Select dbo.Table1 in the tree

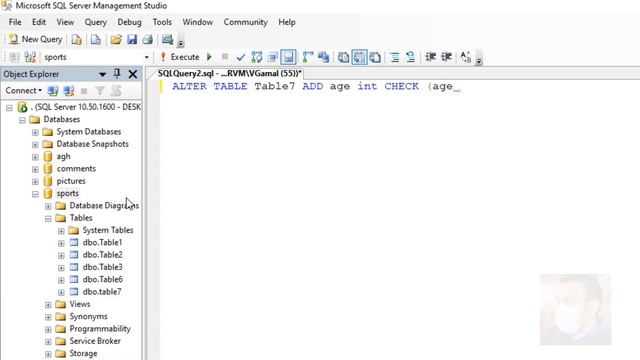pyautogui.click(x=102, y=242)
